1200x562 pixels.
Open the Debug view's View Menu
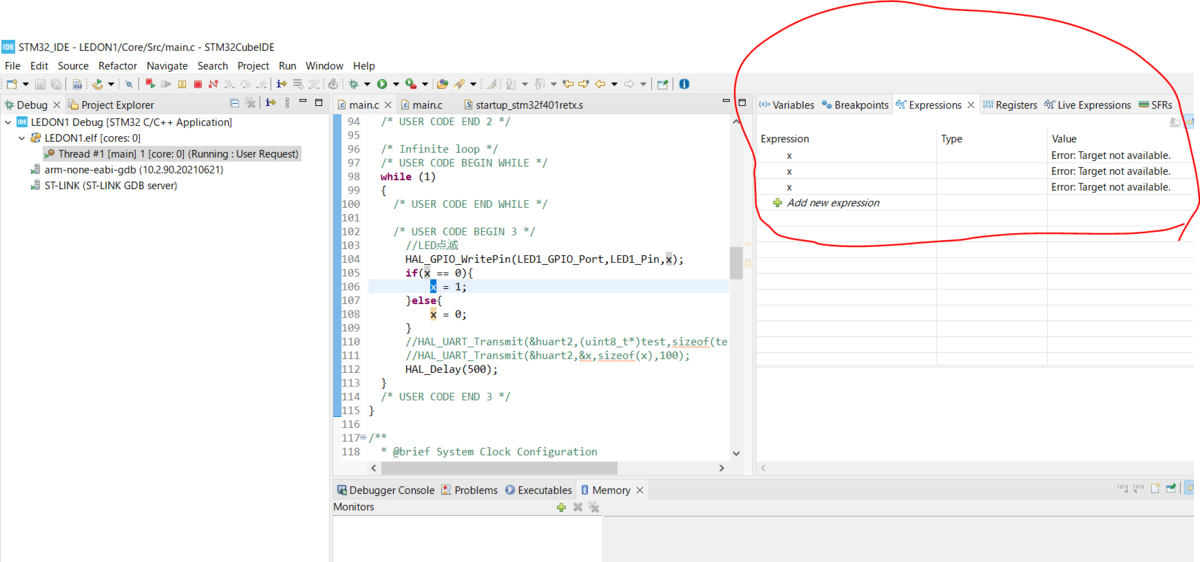pos(288,103)
